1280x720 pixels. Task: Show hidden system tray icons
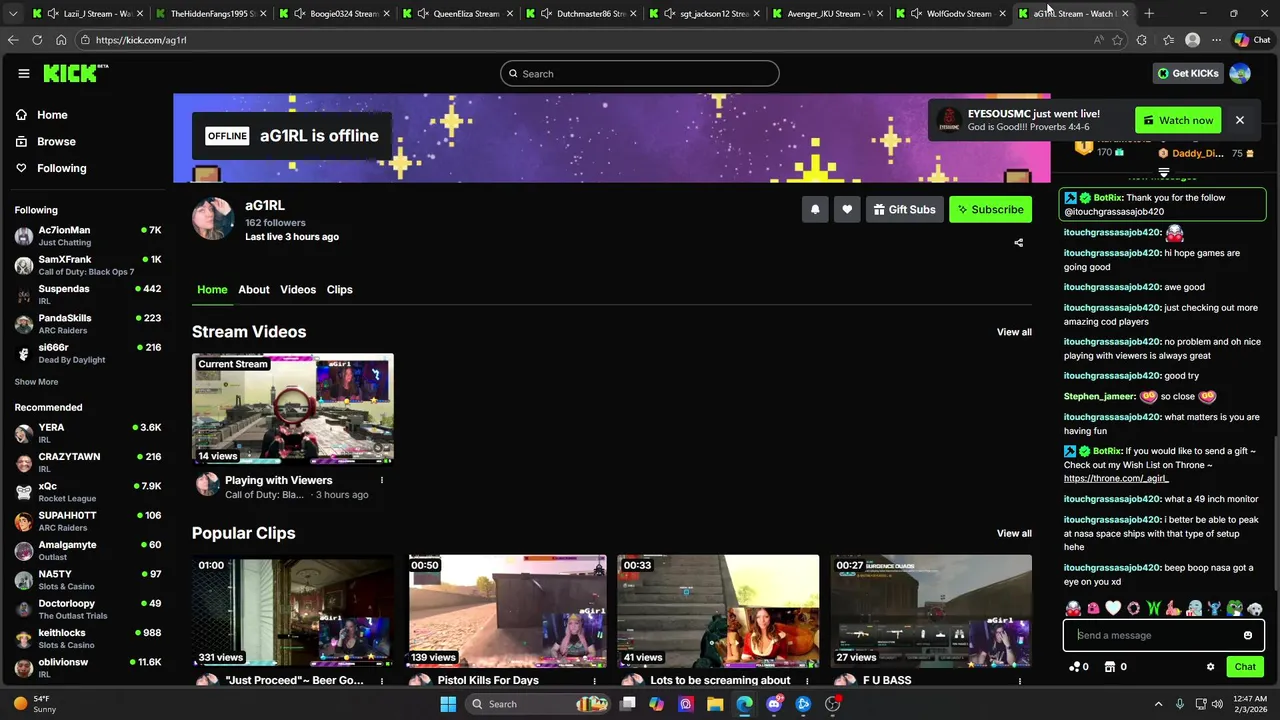[x=1158, y=704]
